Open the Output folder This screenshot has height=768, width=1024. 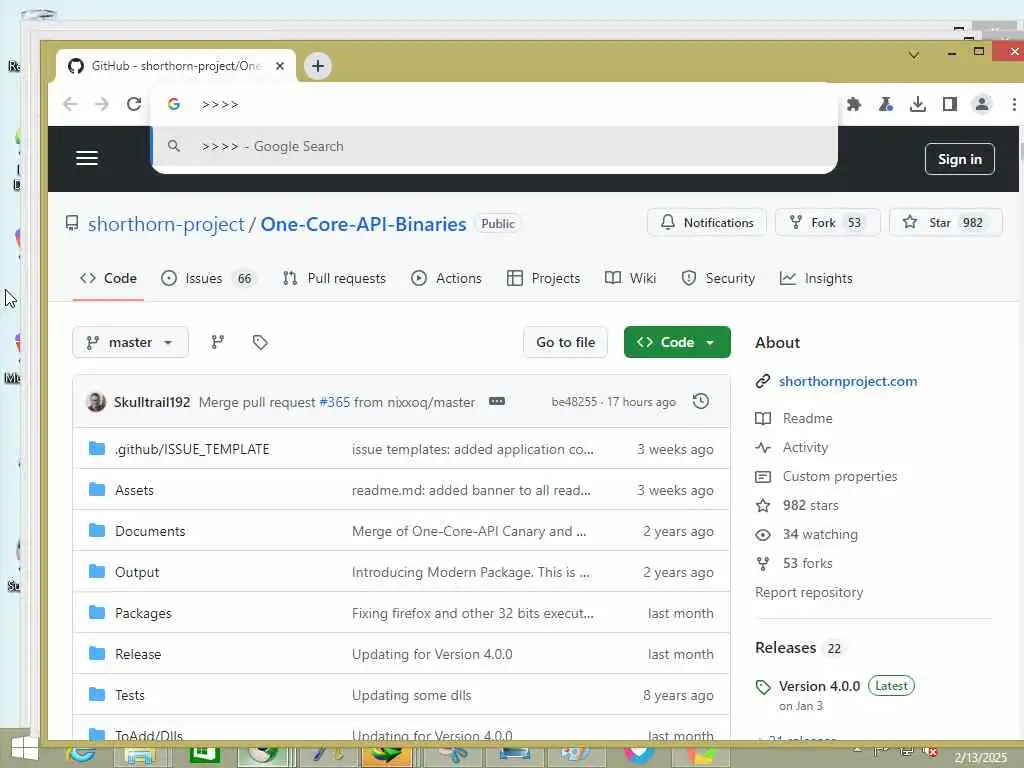coord(137,573)
